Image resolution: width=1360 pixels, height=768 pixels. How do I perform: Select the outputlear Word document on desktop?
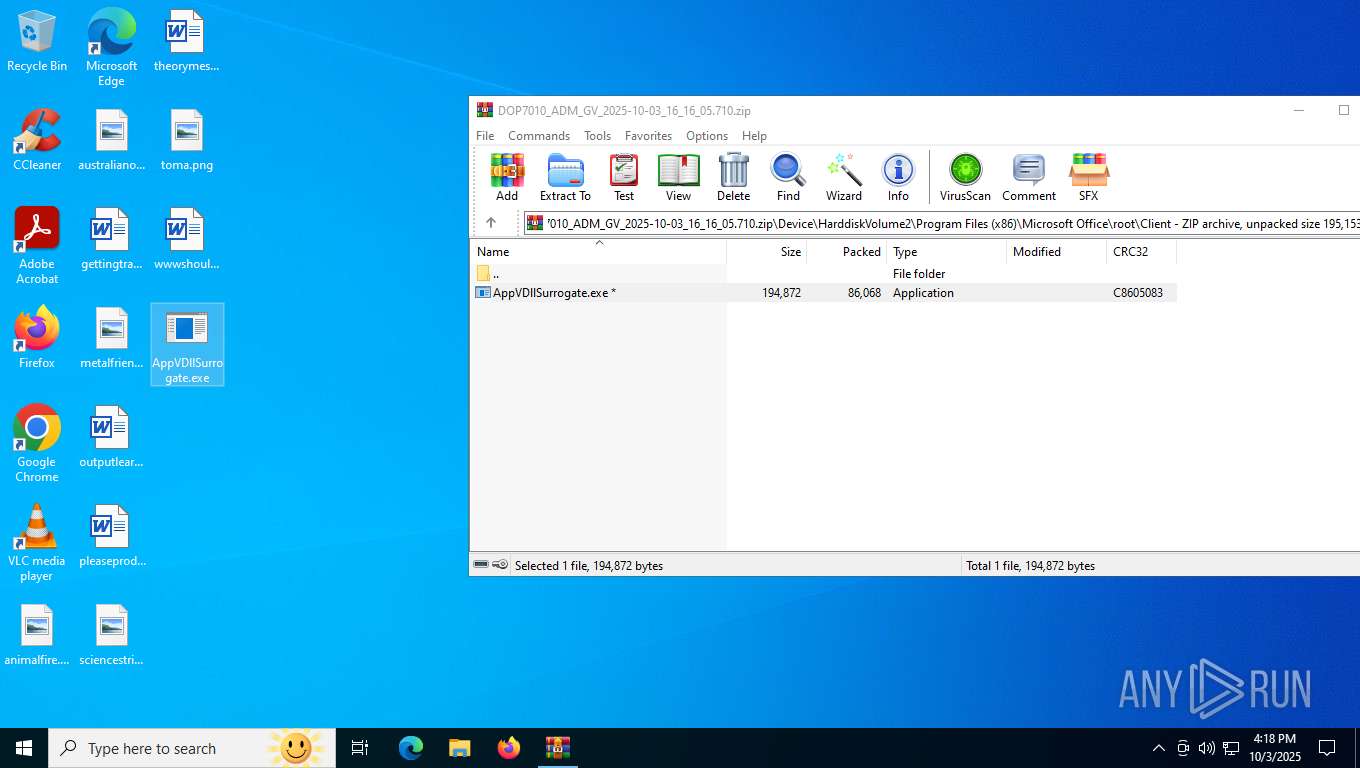[x=111, y=437]
